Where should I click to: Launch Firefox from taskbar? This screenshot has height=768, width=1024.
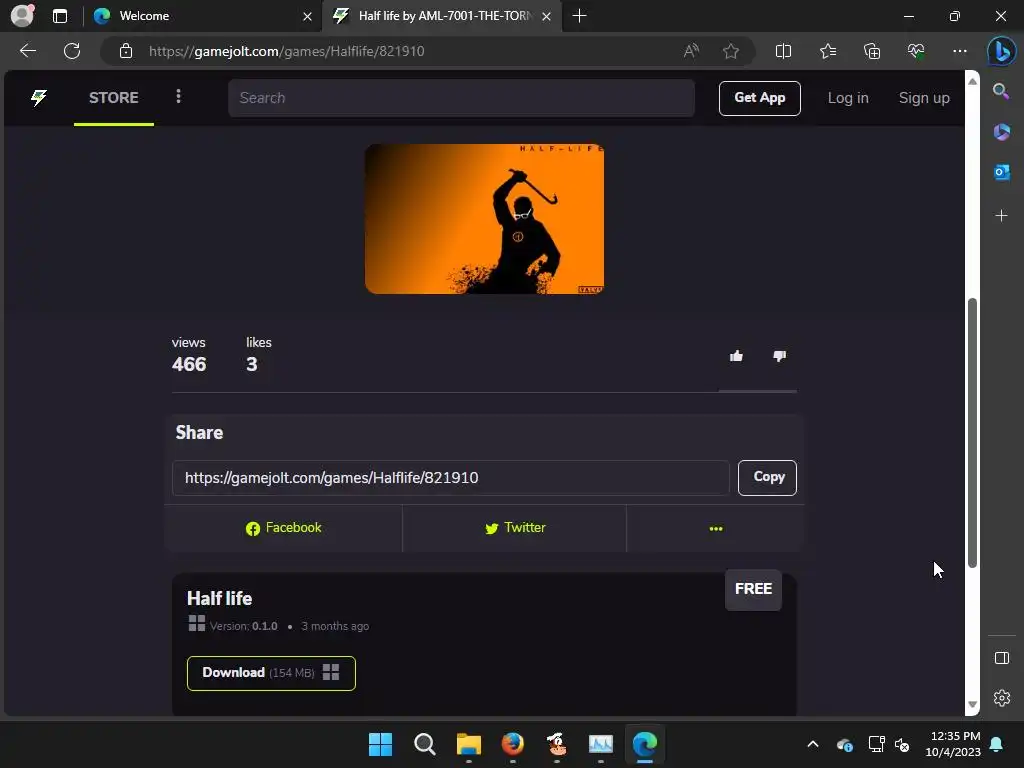click(x=513, y=744)
